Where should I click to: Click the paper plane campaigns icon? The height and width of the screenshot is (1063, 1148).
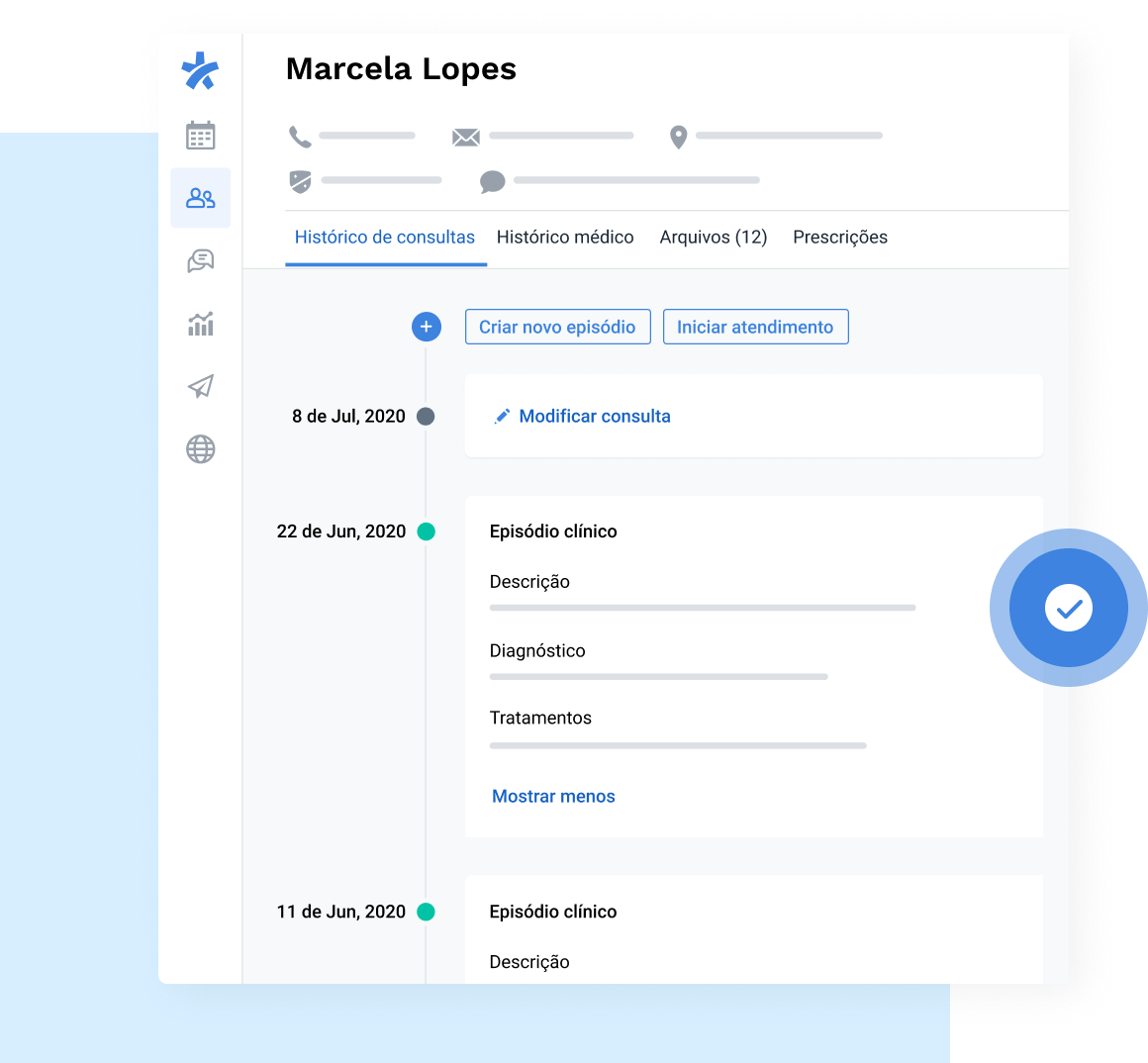(x=201, y=386)
